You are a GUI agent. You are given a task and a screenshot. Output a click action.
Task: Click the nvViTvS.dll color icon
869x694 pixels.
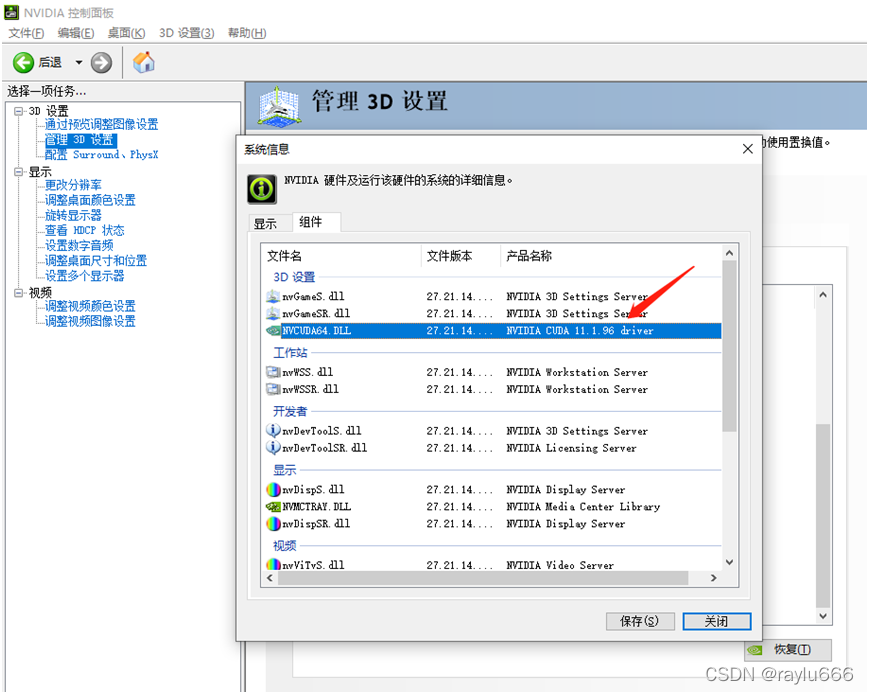[273, 565]
